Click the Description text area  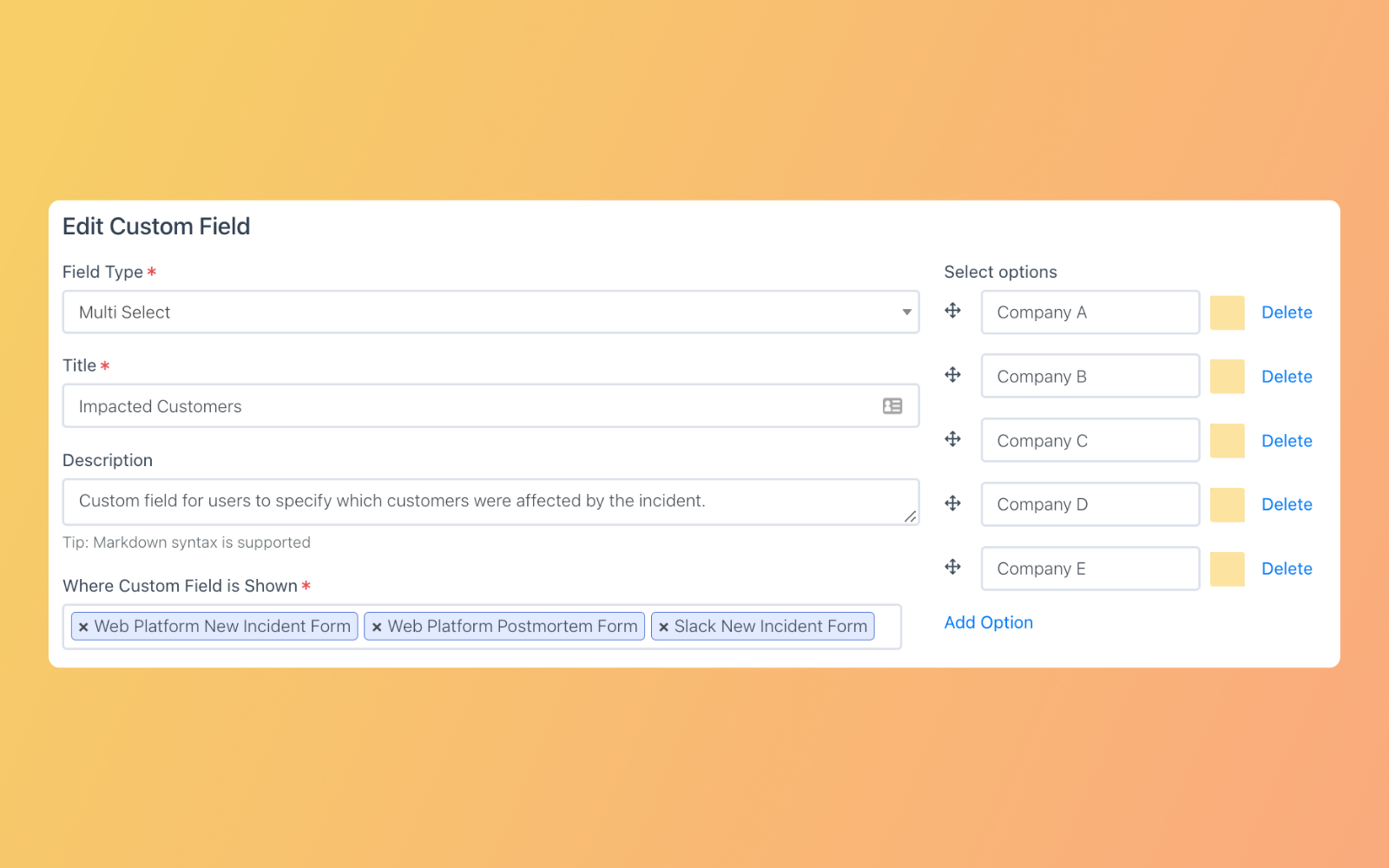click(x=434, y=501)
